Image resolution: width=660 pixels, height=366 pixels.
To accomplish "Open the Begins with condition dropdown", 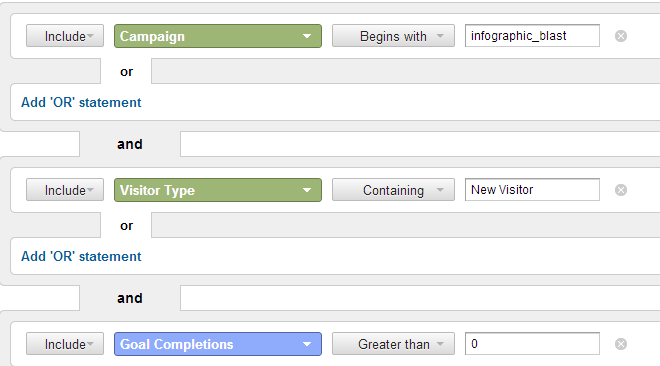I will click(393, 36).
